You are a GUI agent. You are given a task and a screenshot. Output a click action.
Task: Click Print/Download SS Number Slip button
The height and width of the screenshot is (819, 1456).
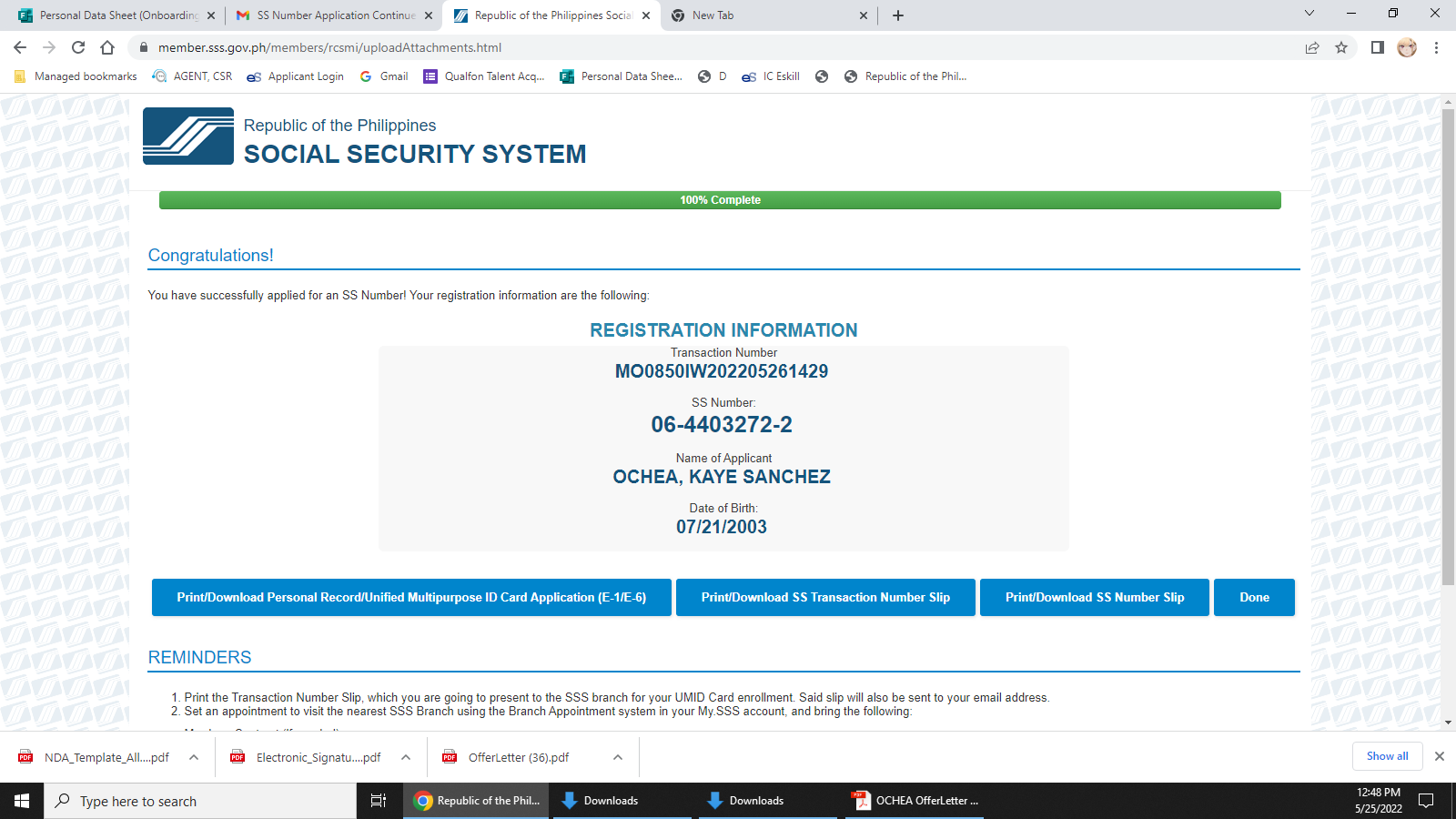(x=1094, y=598)
